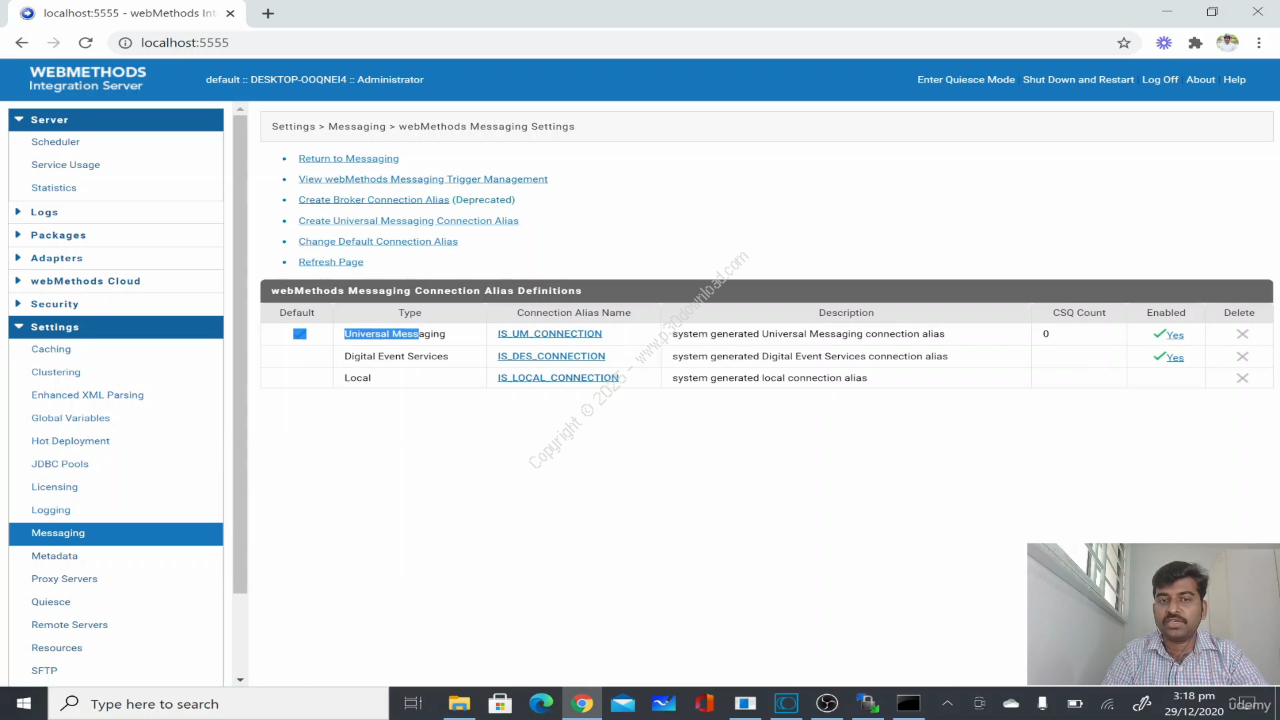Go to Global Variables settings
Image resolution: width=1280 pixels, height=720 pixels.
click(70, 418)
